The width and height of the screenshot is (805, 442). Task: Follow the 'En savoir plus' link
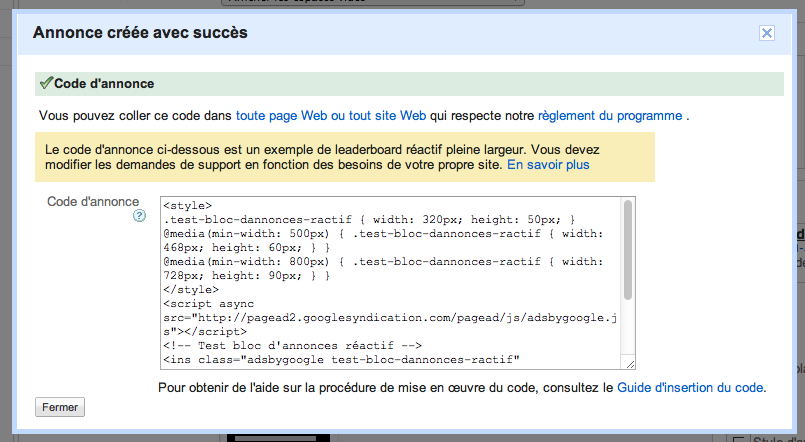tap(548, 164)
